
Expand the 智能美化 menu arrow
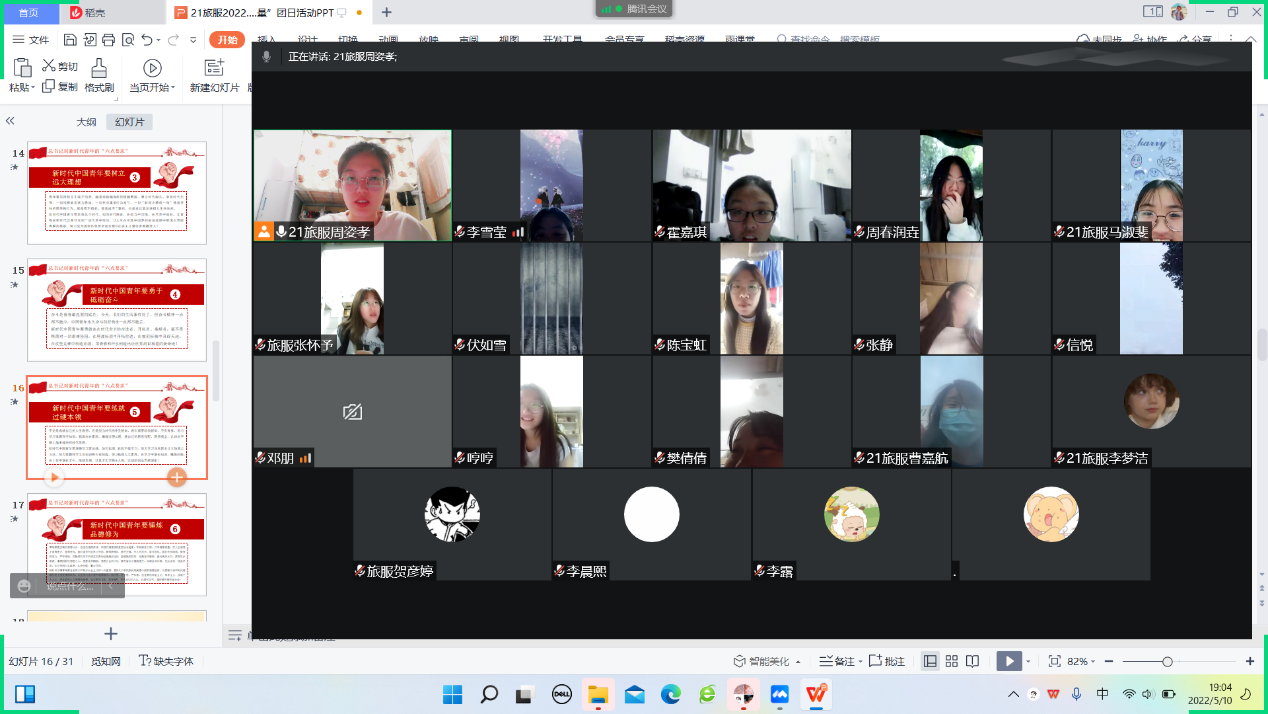coord(799,662)
